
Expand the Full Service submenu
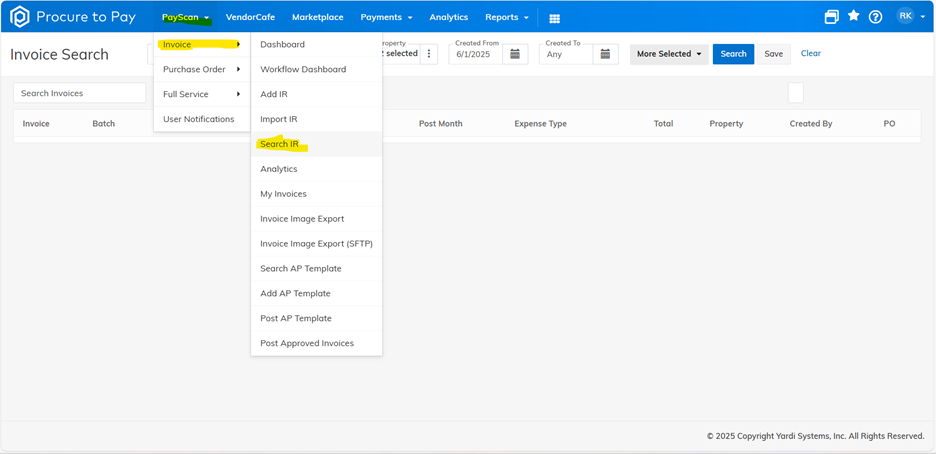pyautogui.click(x=202, y=94)
